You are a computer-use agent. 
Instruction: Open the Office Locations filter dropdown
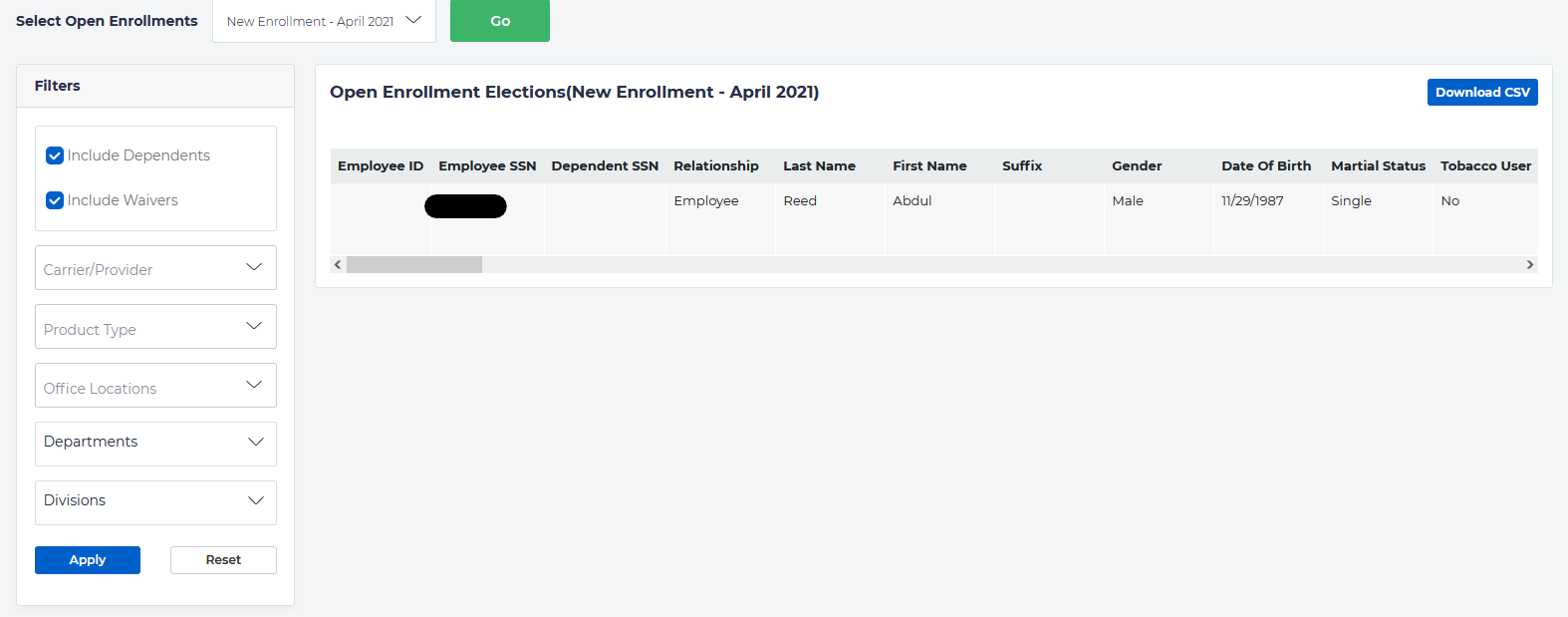tap(155, 386)
